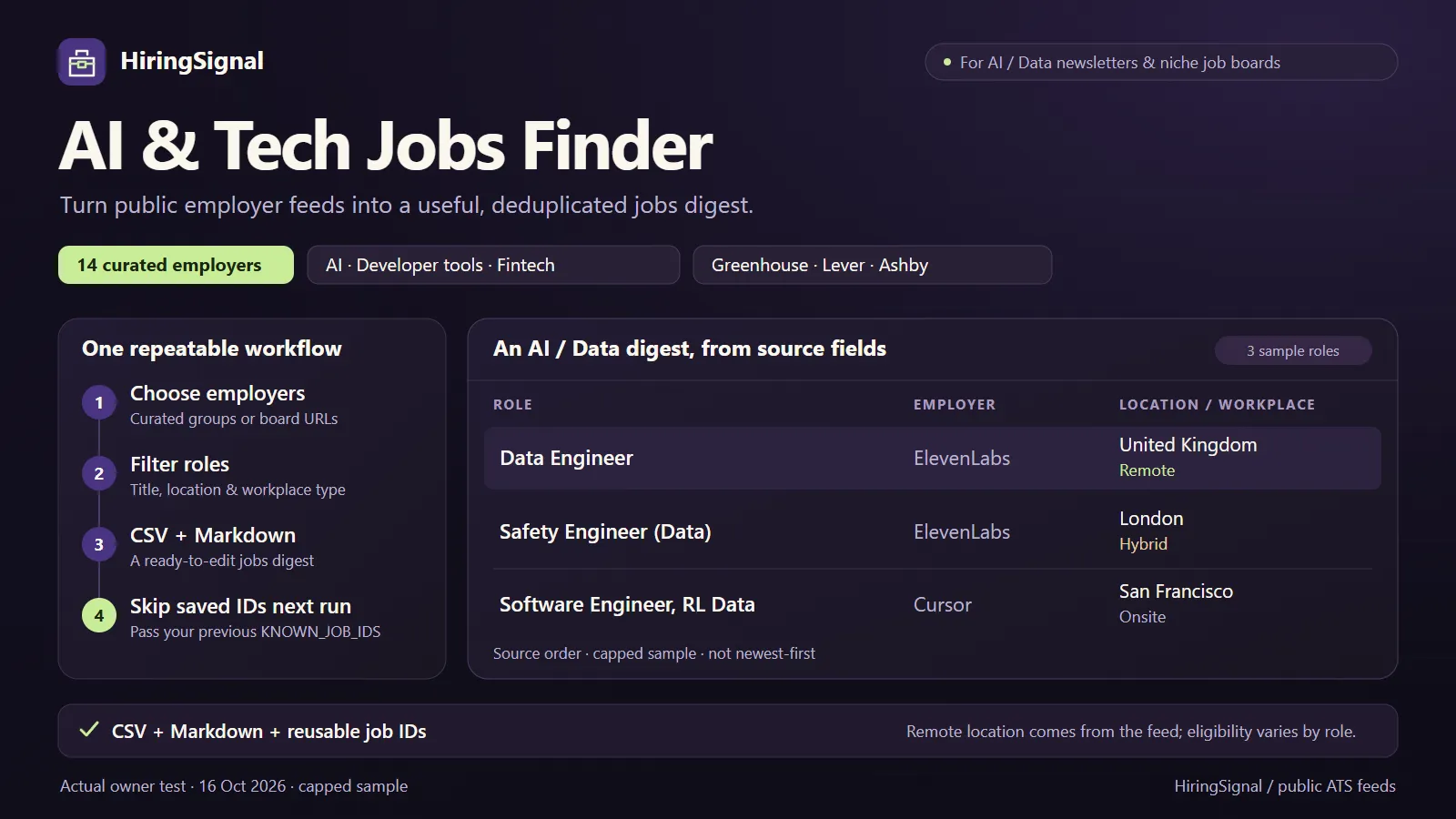Click the Remote workplace label
Screen dimensions: 1456x819
click(x=1147, y=470)
